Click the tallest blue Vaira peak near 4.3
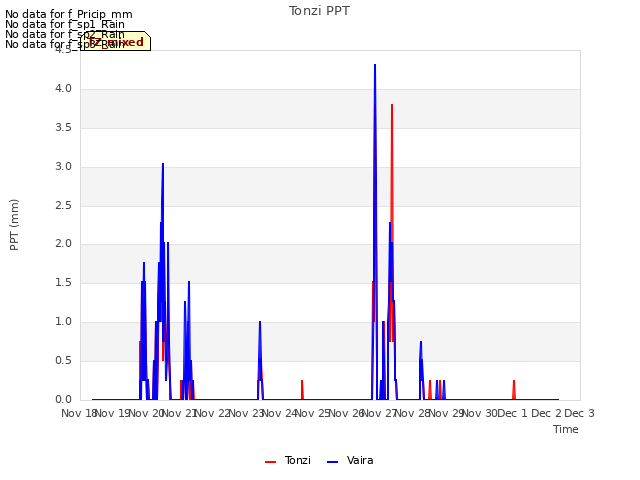 [x=375, y=65]
